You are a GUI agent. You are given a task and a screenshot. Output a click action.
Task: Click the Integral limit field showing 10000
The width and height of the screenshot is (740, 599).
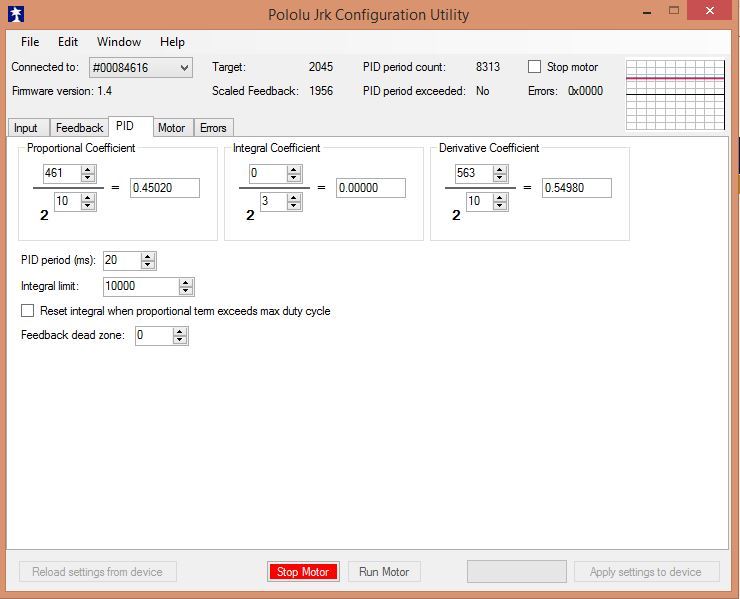coord(141,287)
